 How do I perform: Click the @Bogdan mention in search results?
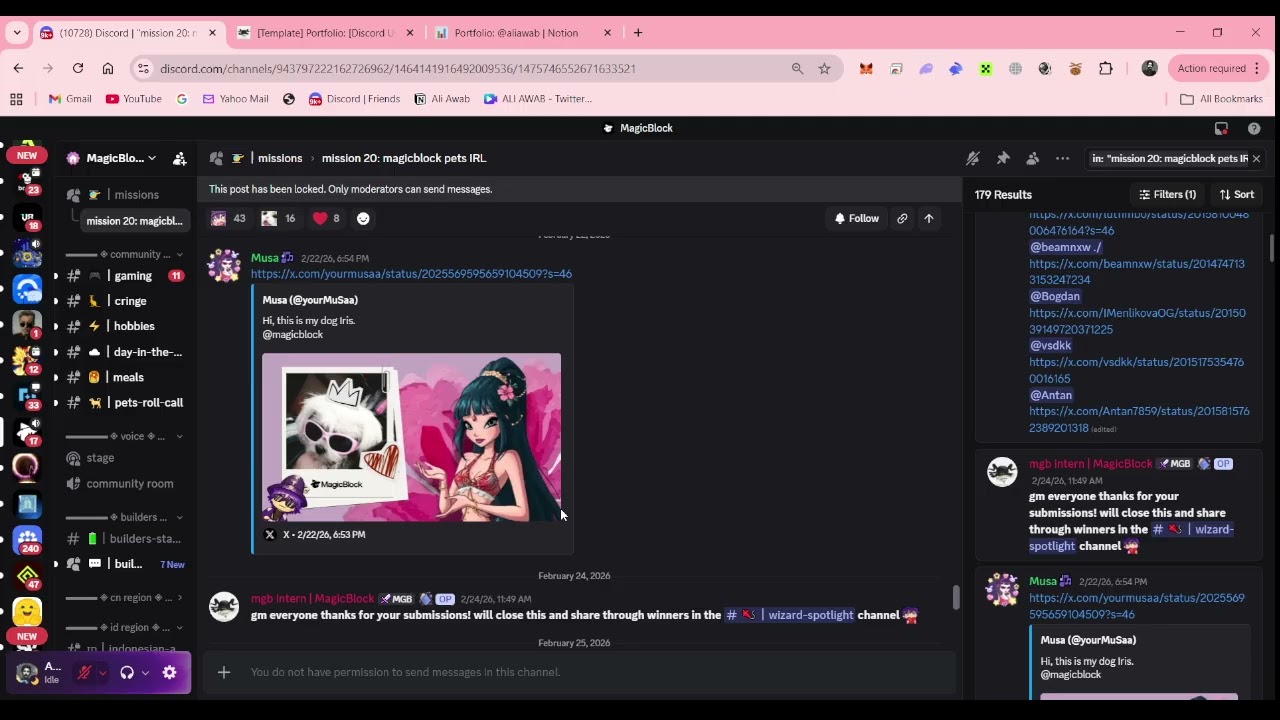pyautogui.click(x=1054, y=296)
